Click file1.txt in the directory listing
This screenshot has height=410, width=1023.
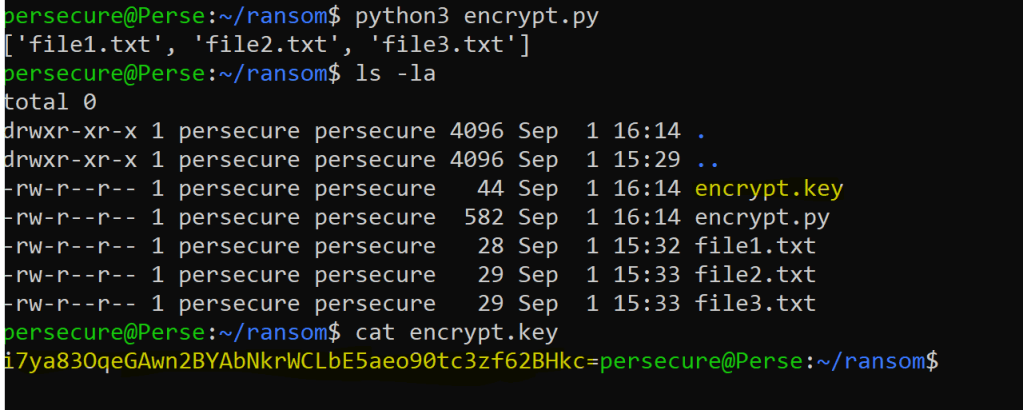click(754, 246)
